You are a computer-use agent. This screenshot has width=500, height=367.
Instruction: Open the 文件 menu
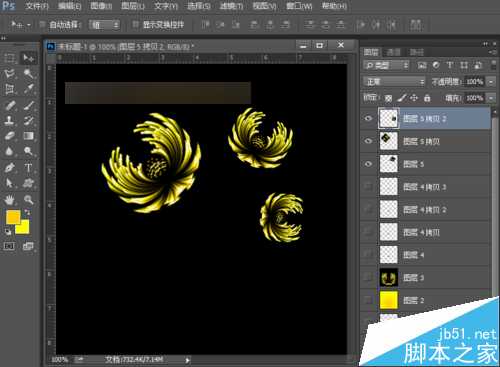click(x=37, y=6)
